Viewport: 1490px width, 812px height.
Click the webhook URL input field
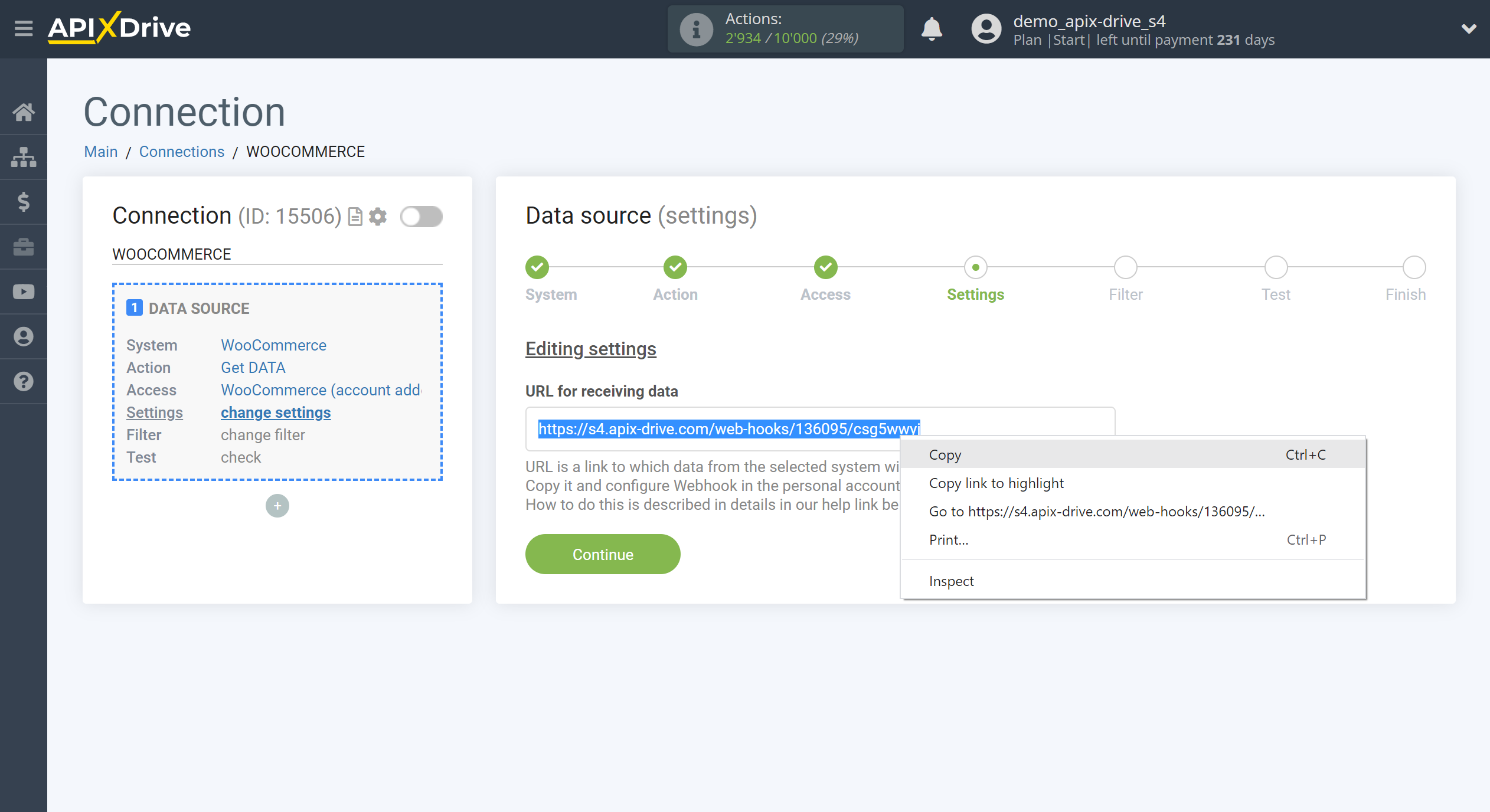820,428
